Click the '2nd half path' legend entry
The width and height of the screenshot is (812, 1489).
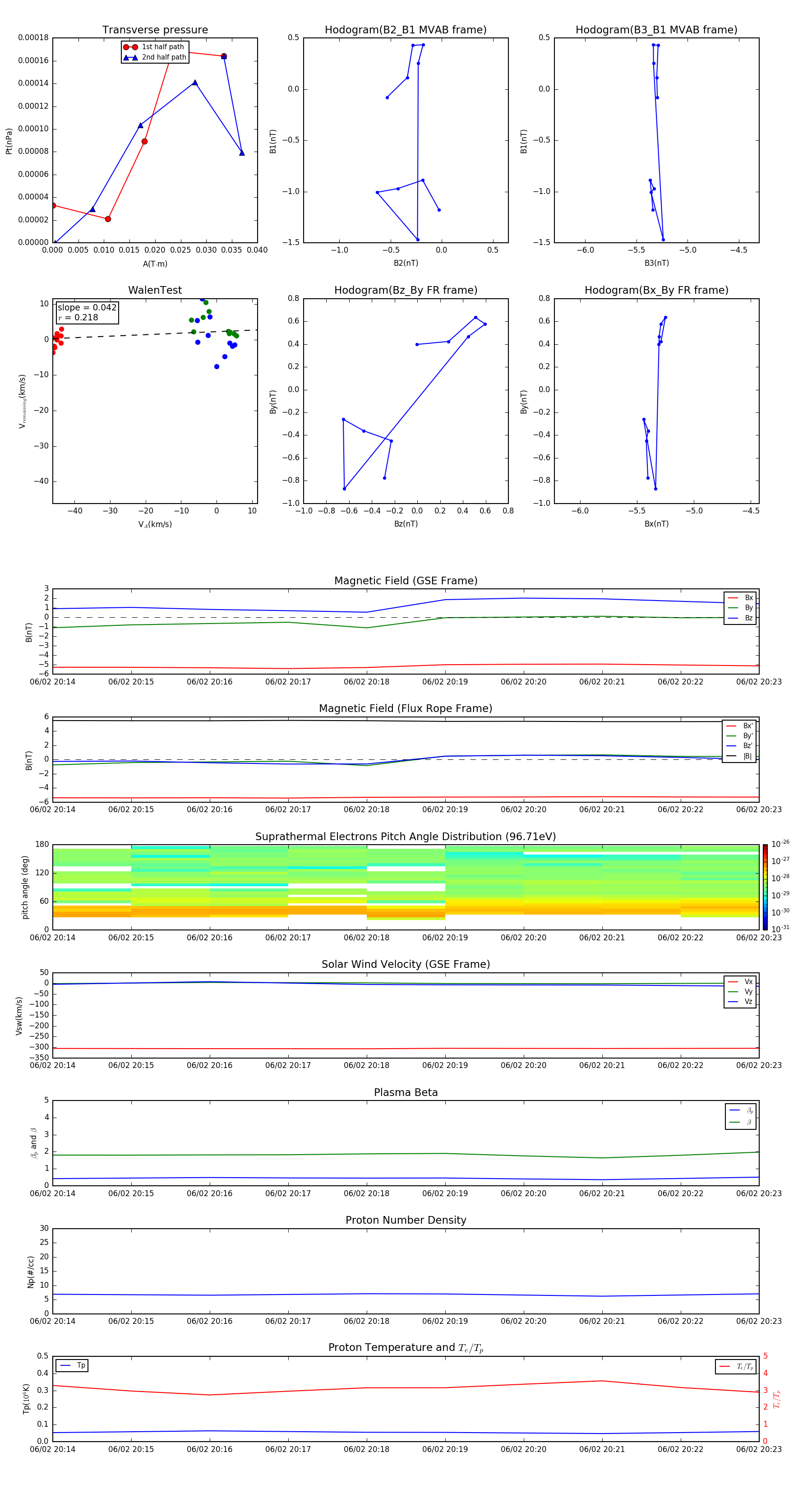155,57
